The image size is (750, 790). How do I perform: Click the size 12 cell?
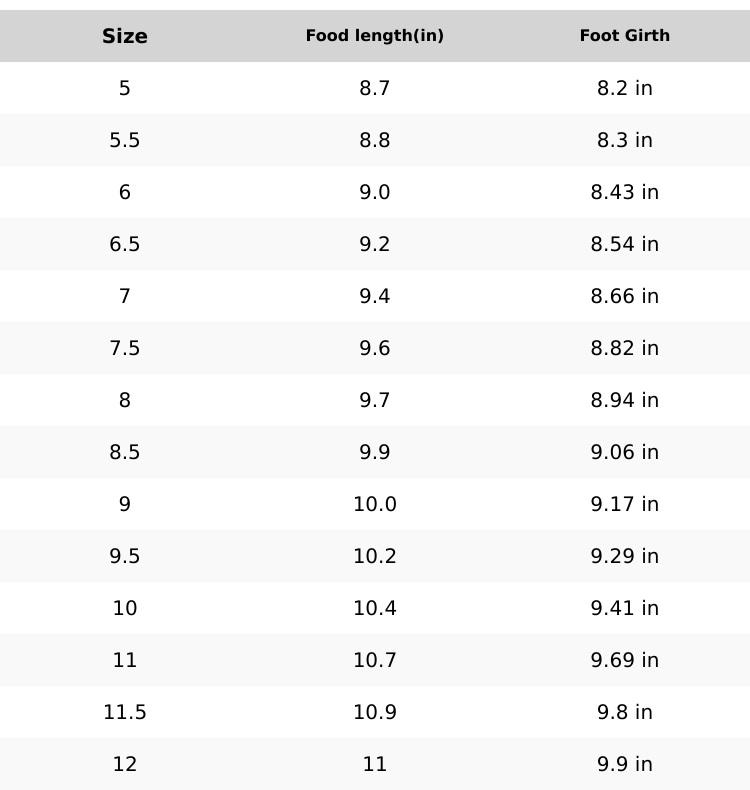pos(125,764)
